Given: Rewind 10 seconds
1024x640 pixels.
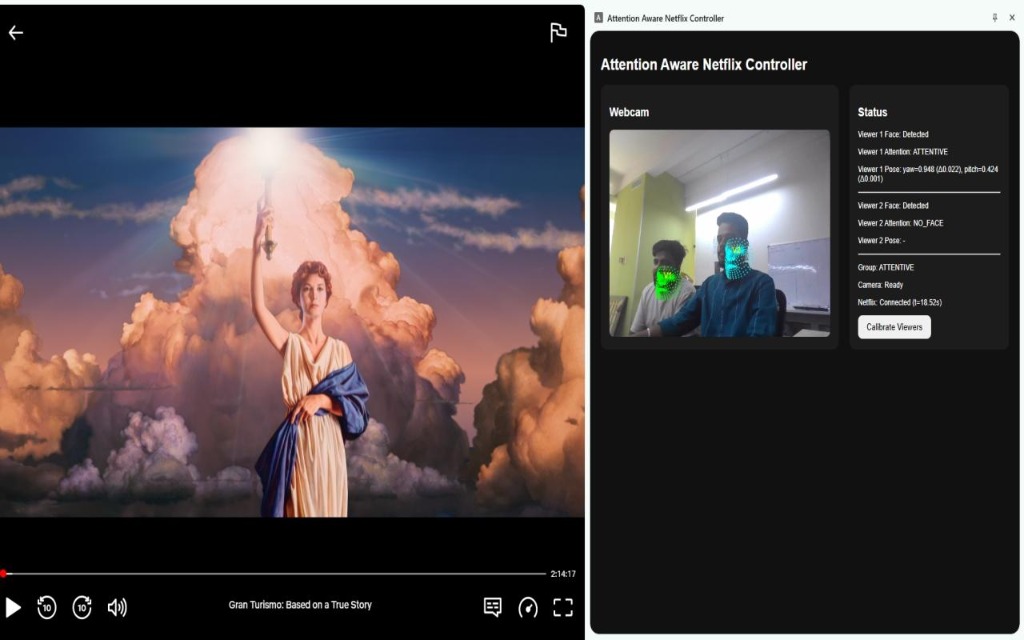Looking at the screenshot, I should [x=47, y=607].
